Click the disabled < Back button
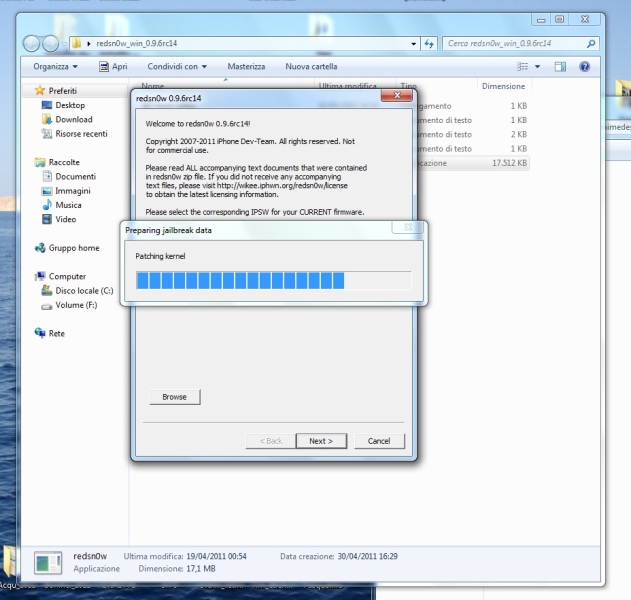This screenshot has width=631, height=600. point(271,441)
